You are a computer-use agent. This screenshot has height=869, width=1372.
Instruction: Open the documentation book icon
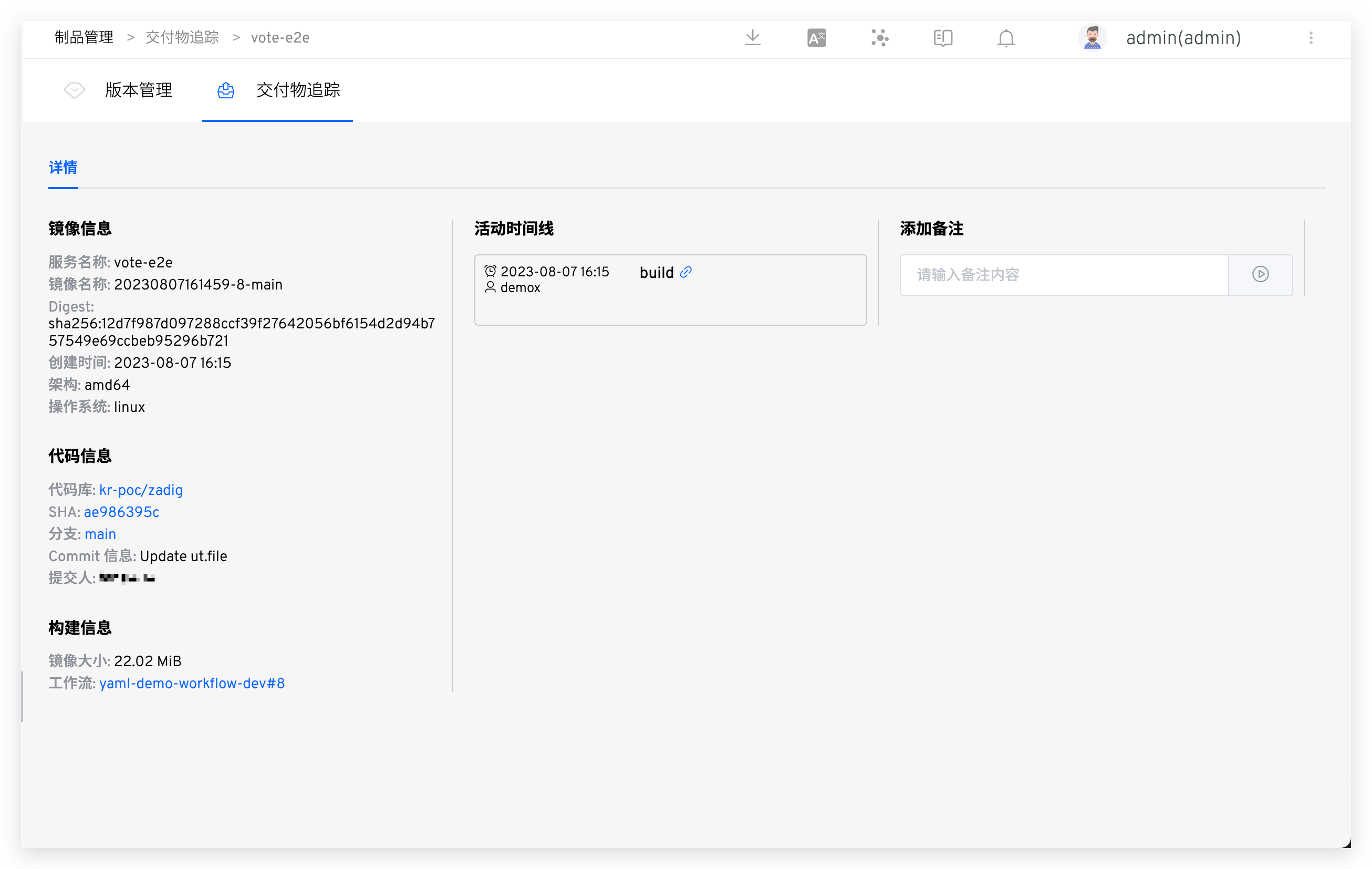pyautogui.click(x=943, y=38)
